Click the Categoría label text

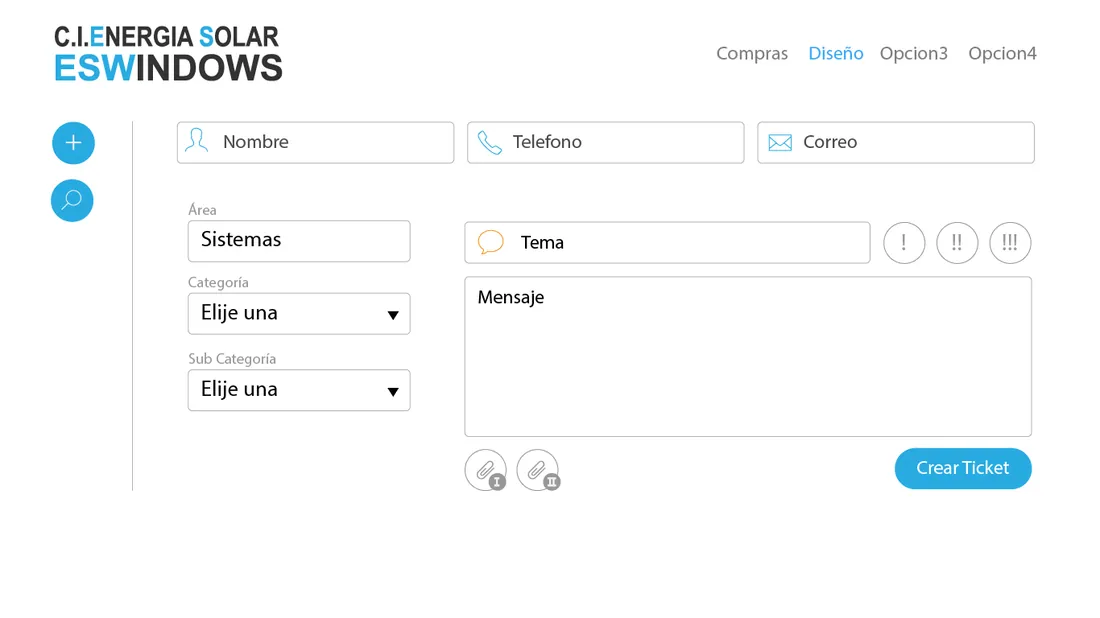[218, 282]
